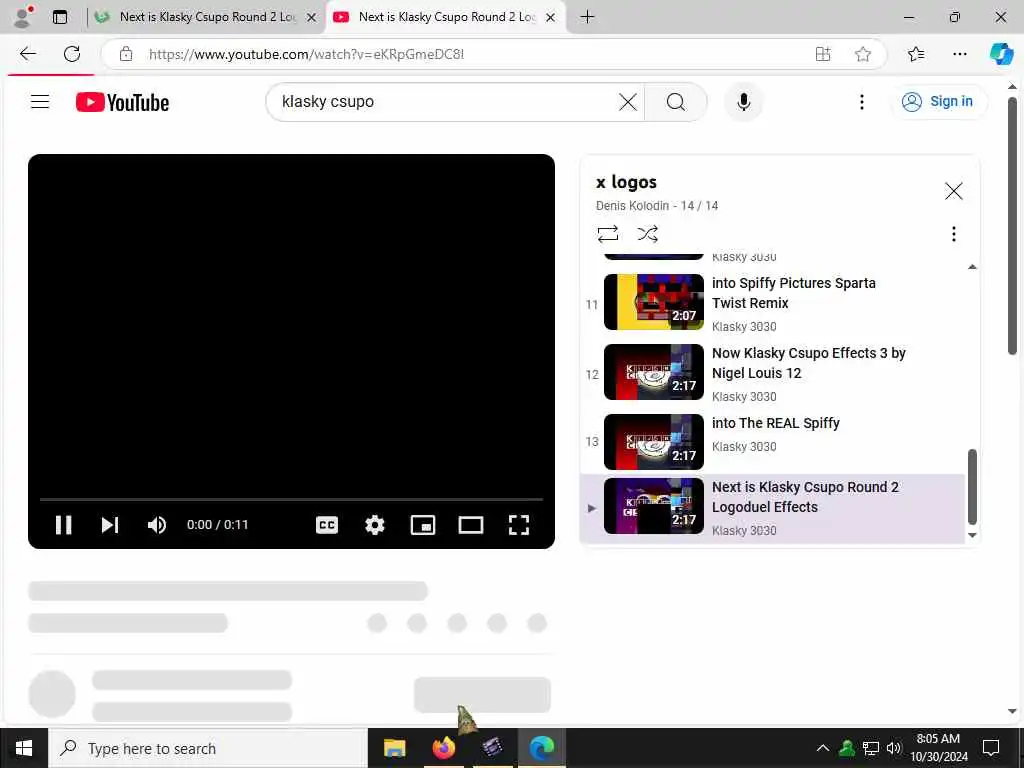Image resolution: width=1024 pixels, height=768 pixels.
Task: Select the active YouTube tab
Action: [x=447, y=17]
